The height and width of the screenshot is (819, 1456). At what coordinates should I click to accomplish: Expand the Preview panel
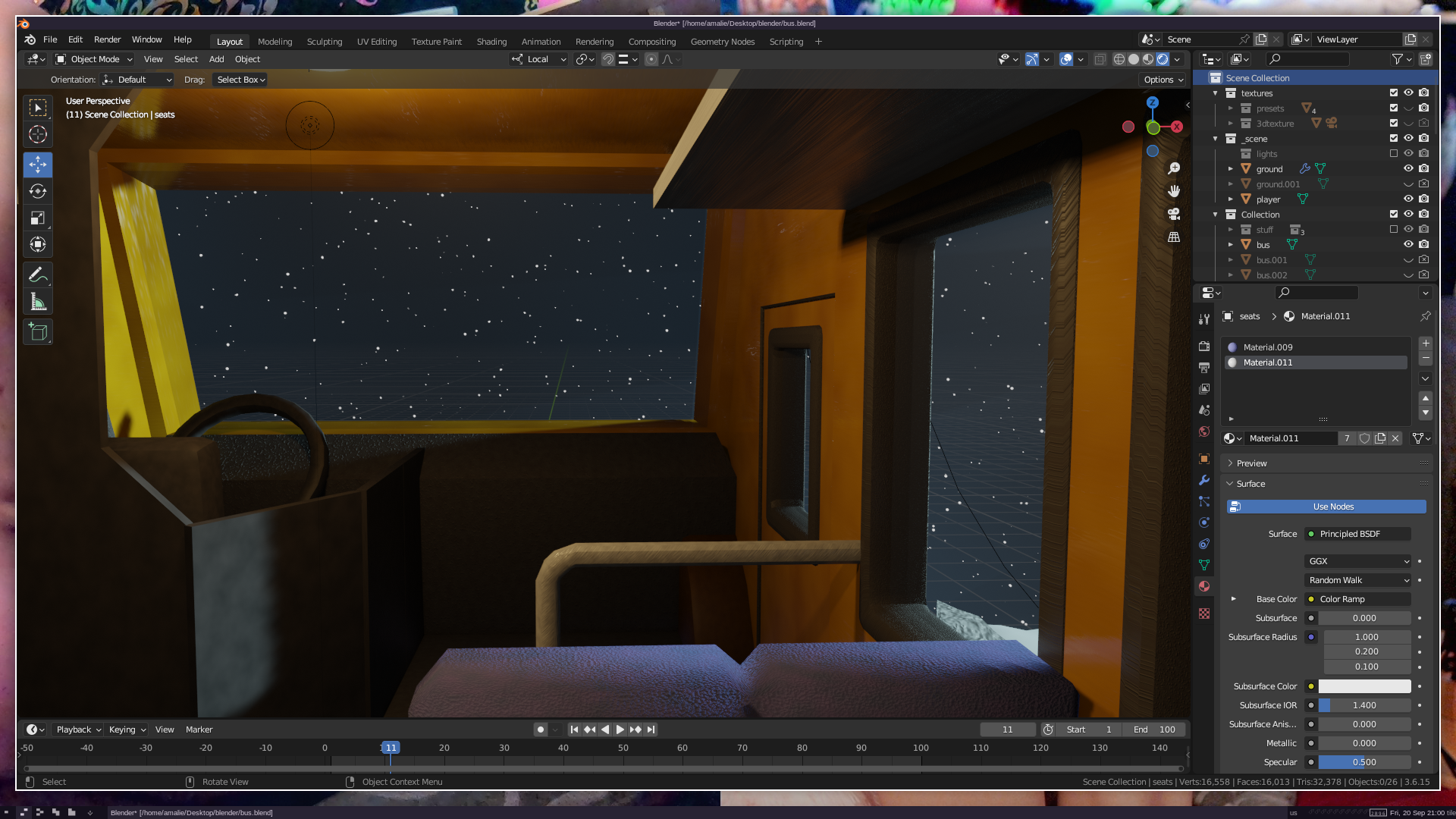click(x=1251, y=463)
